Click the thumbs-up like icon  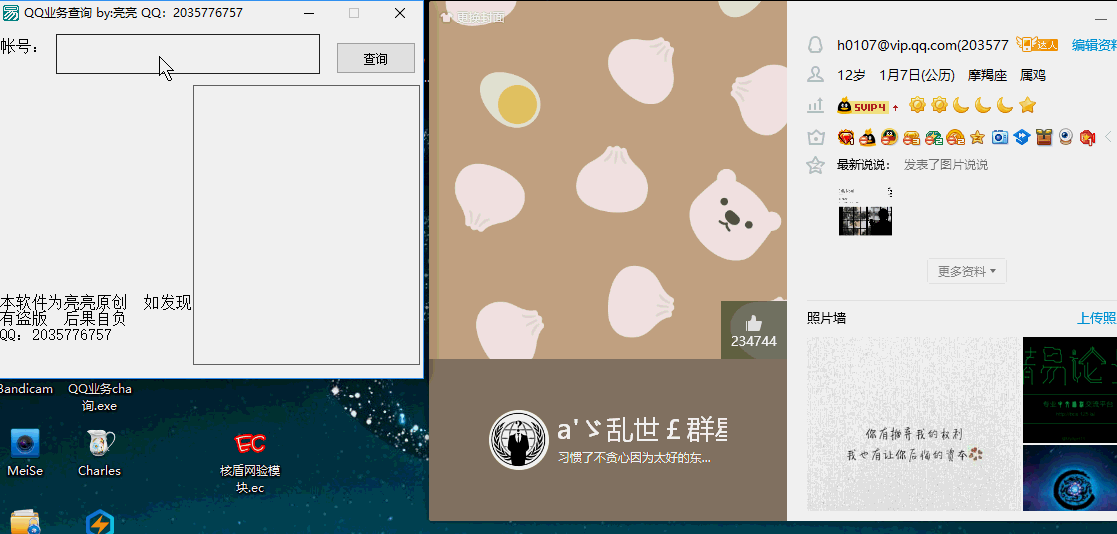tap(753, 323)
